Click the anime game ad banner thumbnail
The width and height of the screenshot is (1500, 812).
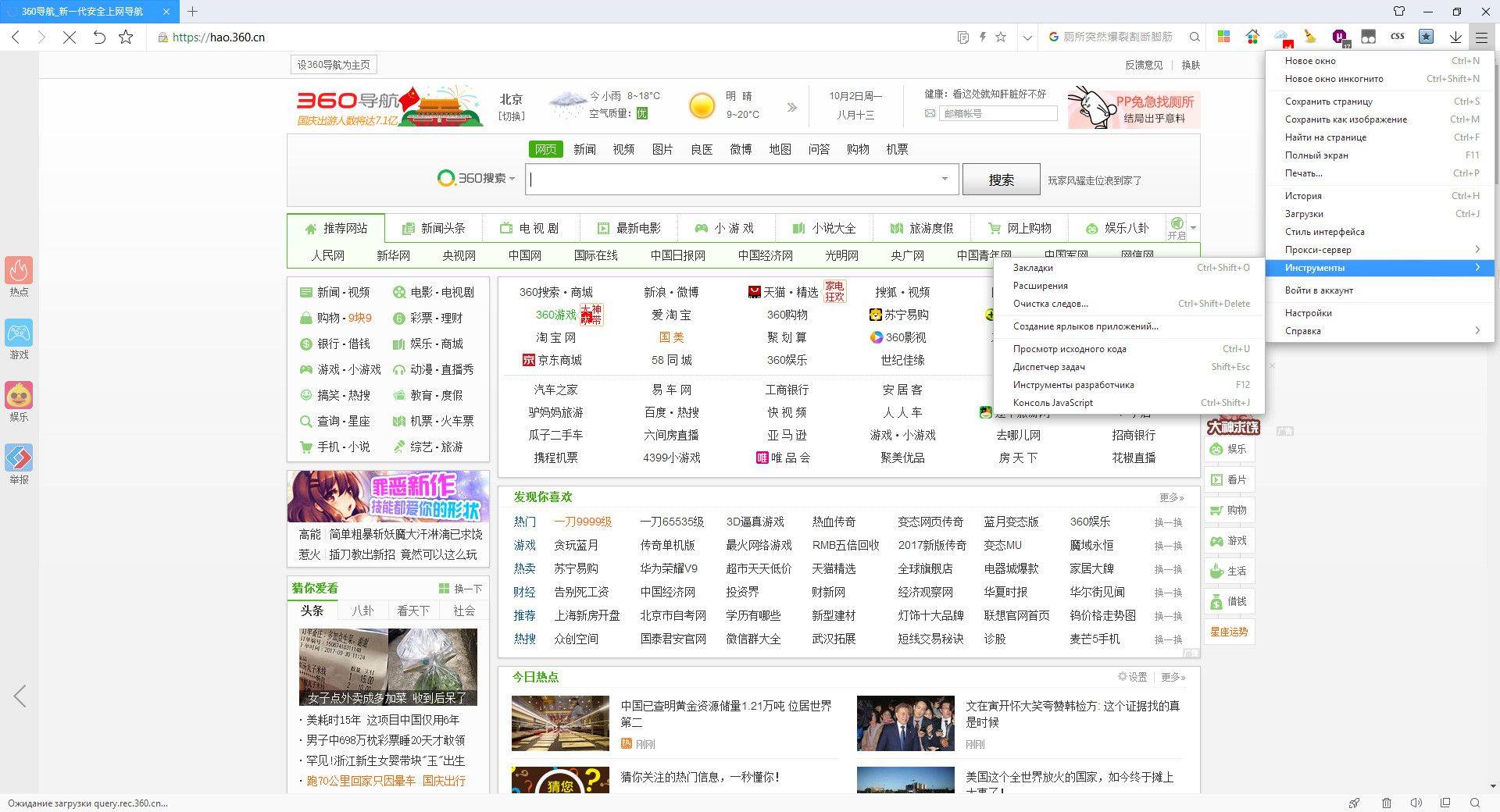click(x=388, y=496)
